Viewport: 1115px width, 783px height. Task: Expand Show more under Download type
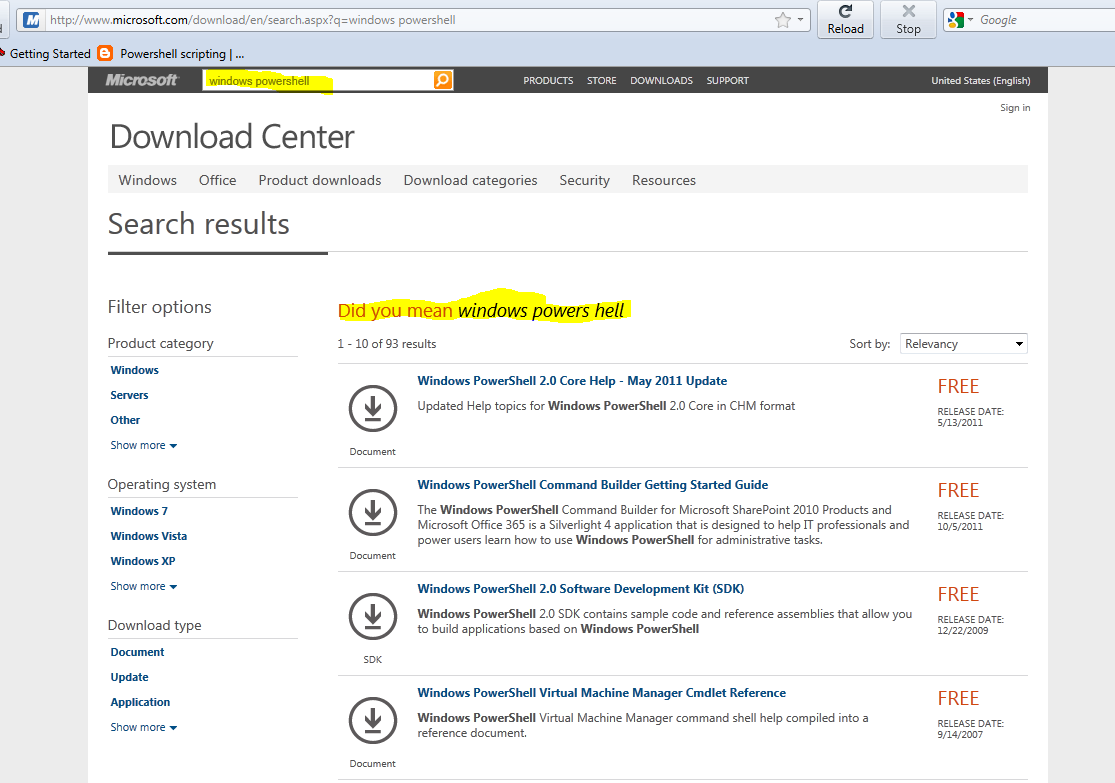click(x=144, y=727)
